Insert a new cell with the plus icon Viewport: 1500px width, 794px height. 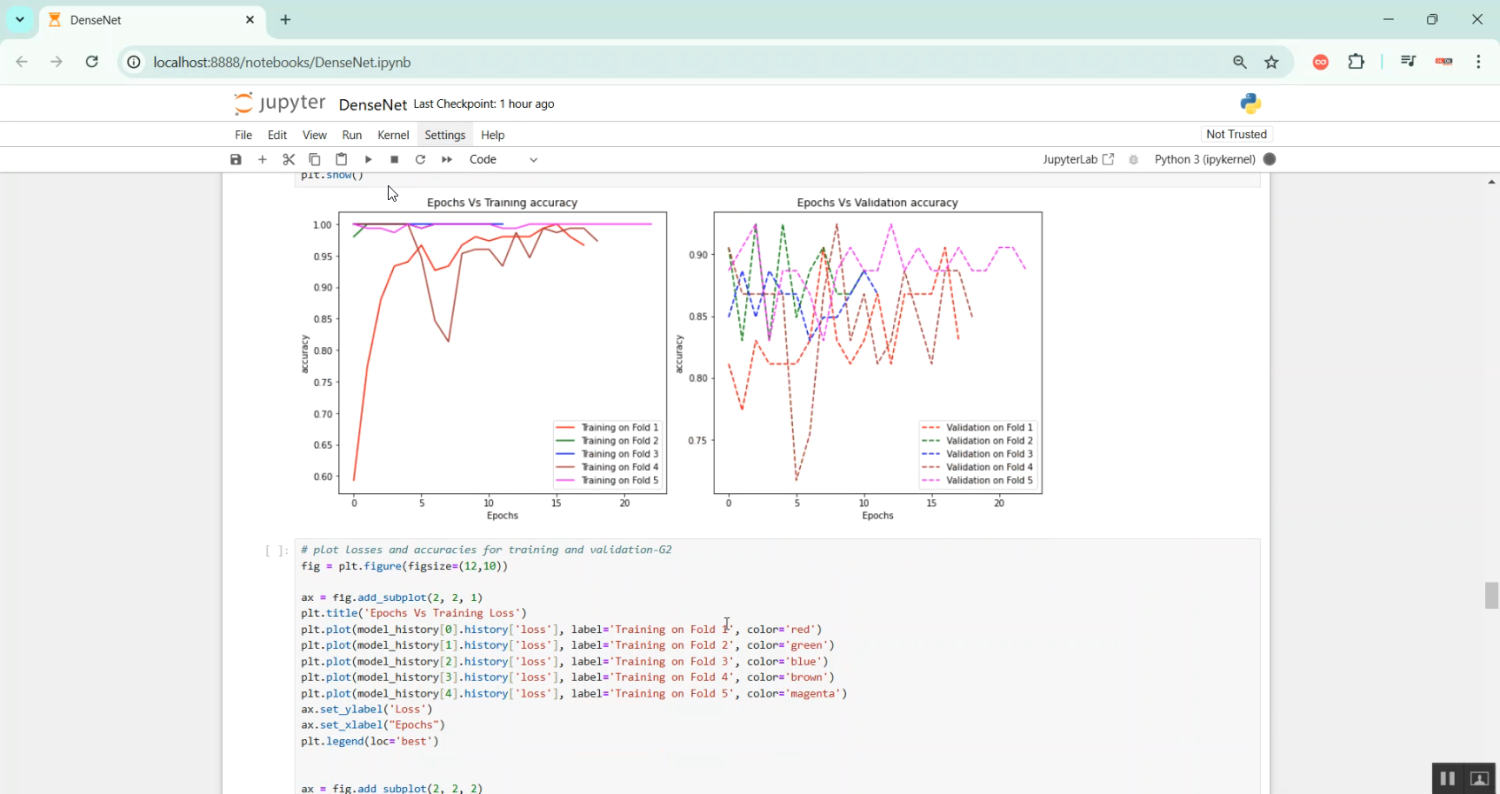[x=262, y=160]
